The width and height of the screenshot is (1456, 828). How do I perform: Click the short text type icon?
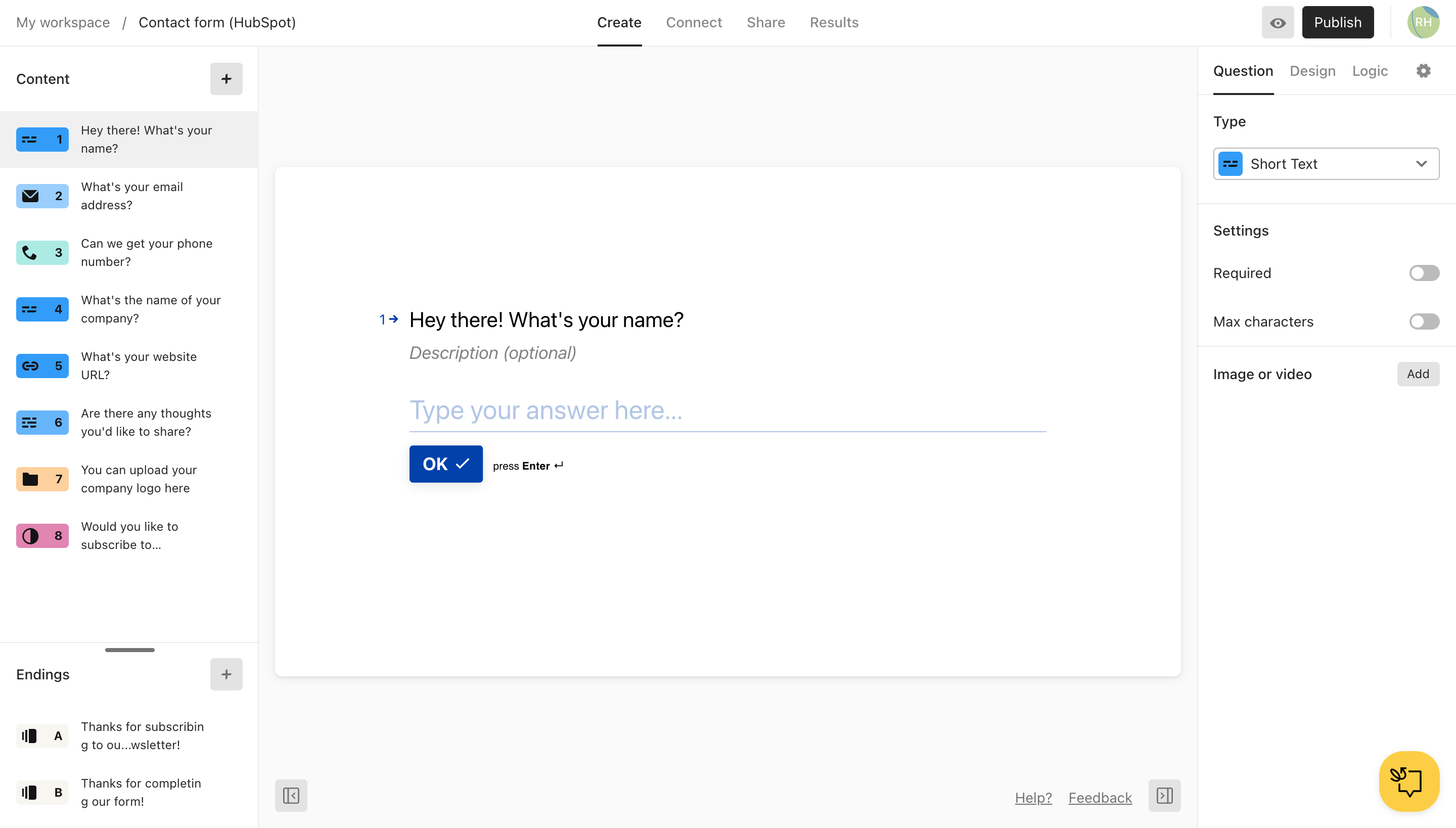coord(1231,163)
